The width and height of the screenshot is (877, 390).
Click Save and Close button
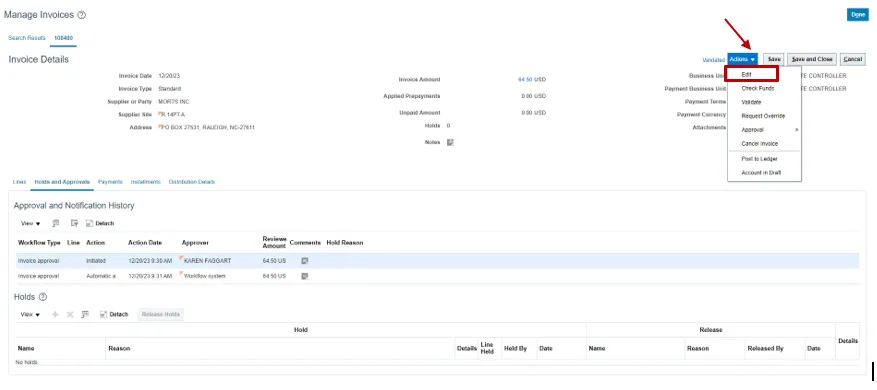812,59
